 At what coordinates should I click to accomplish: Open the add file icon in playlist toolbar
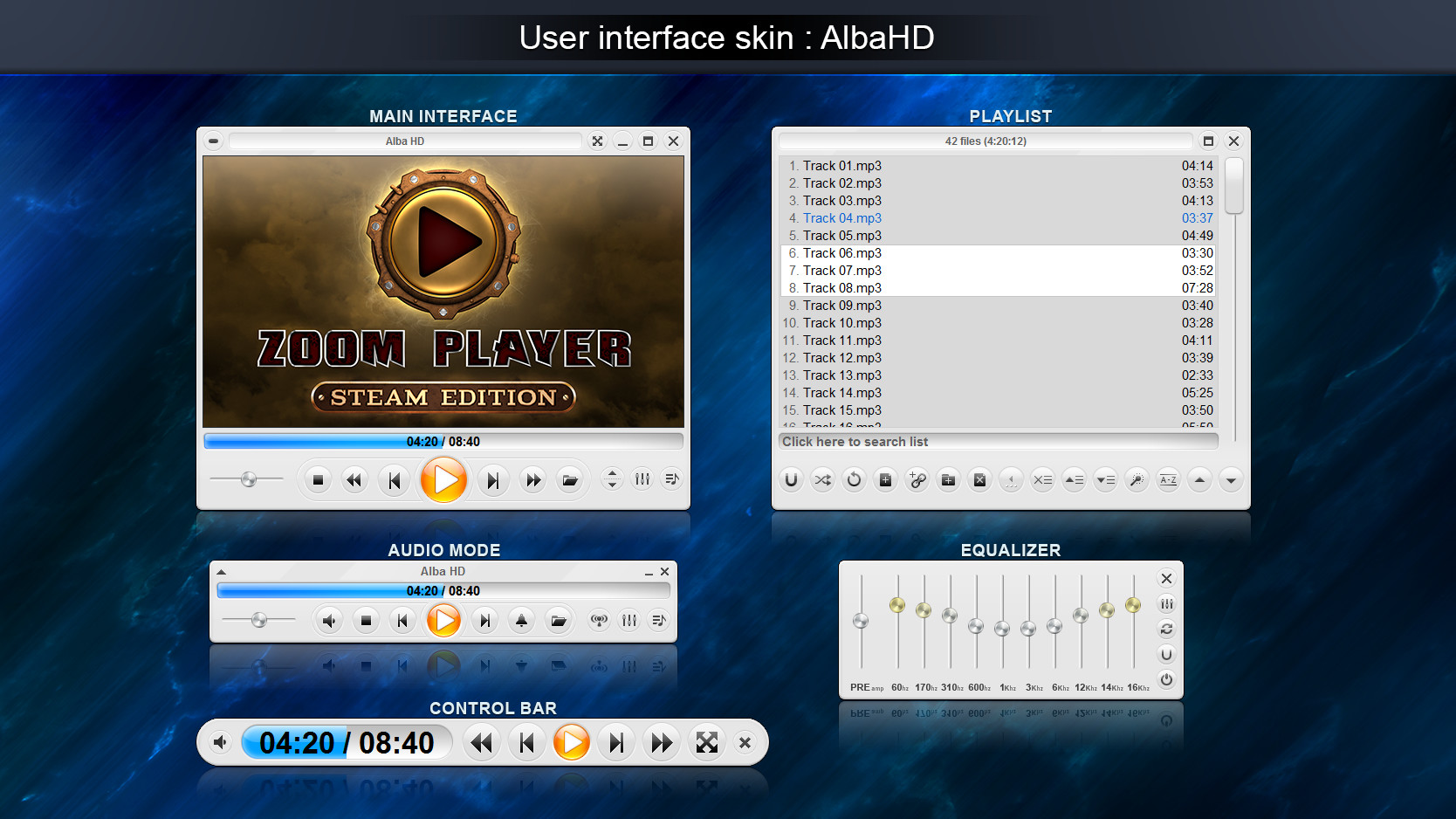pos(885,479)
